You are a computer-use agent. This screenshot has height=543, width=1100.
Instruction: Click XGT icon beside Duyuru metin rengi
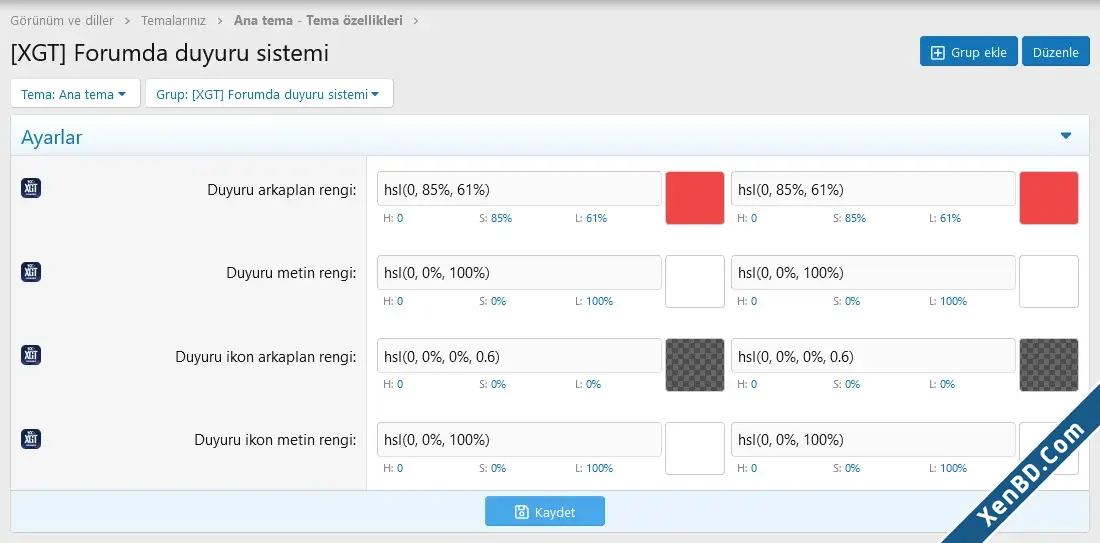(31, 272)
